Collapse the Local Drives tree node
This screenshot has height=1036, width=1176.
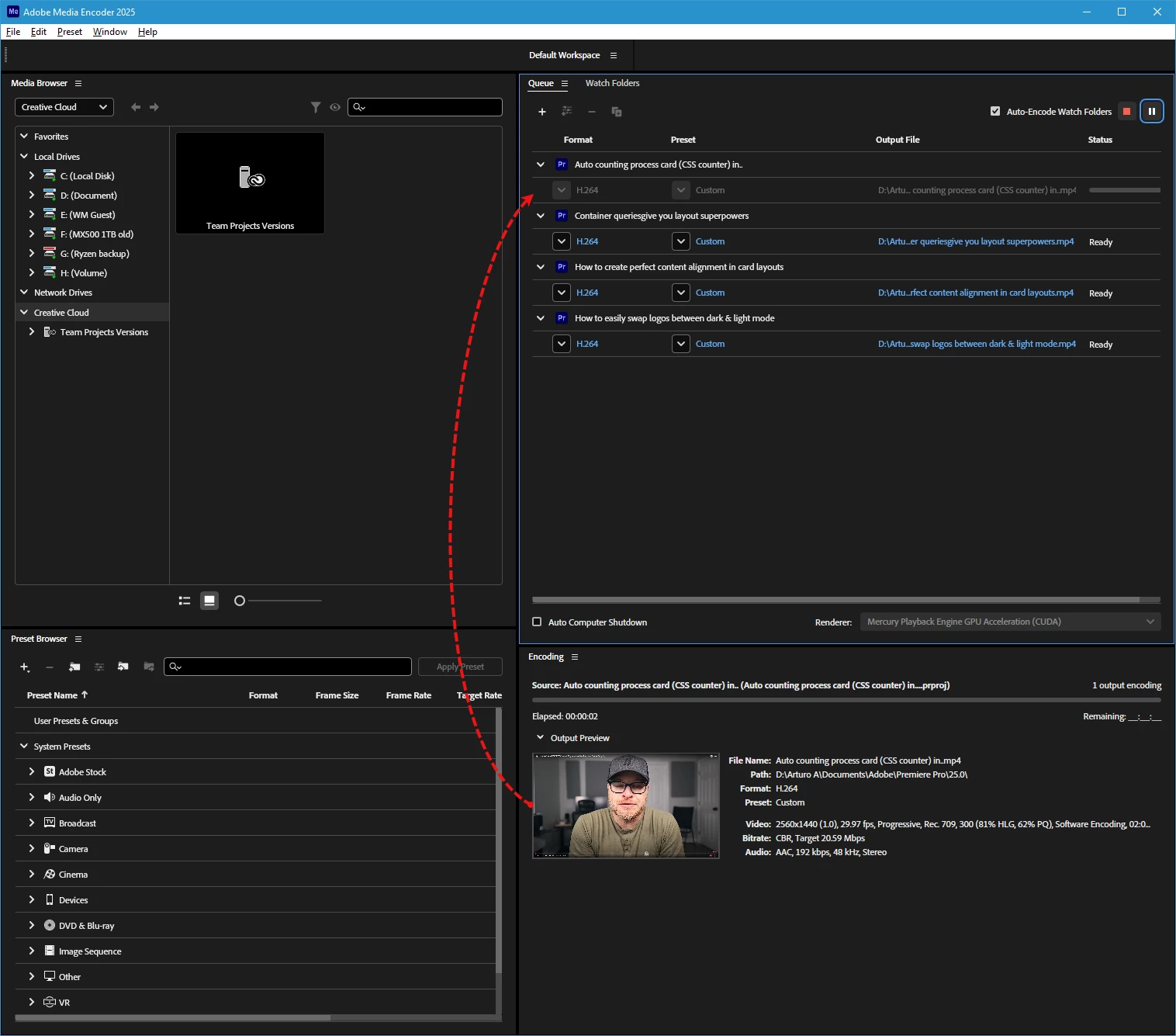pos(24,157)
